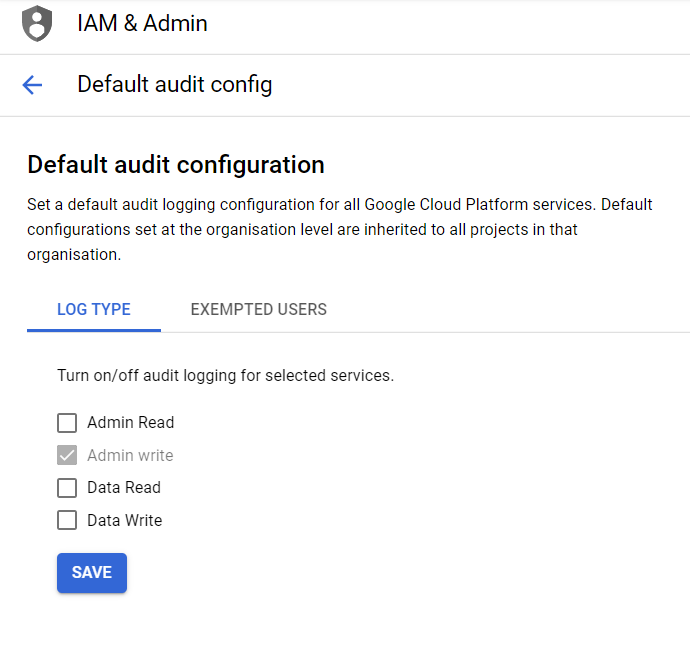Go back using the left arrow
690x655 pixels.
[x=32, y=85]
